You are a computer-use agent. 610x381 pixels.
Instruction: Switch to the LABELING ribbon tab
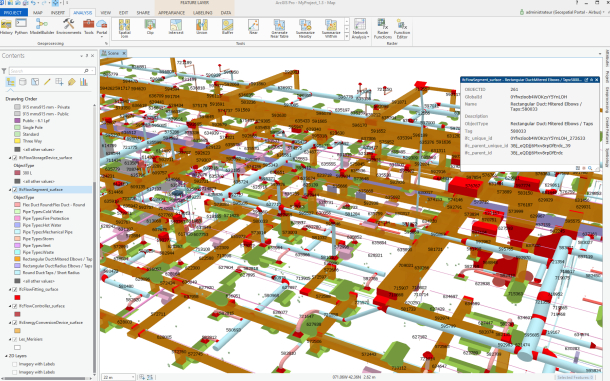[203, 12]
